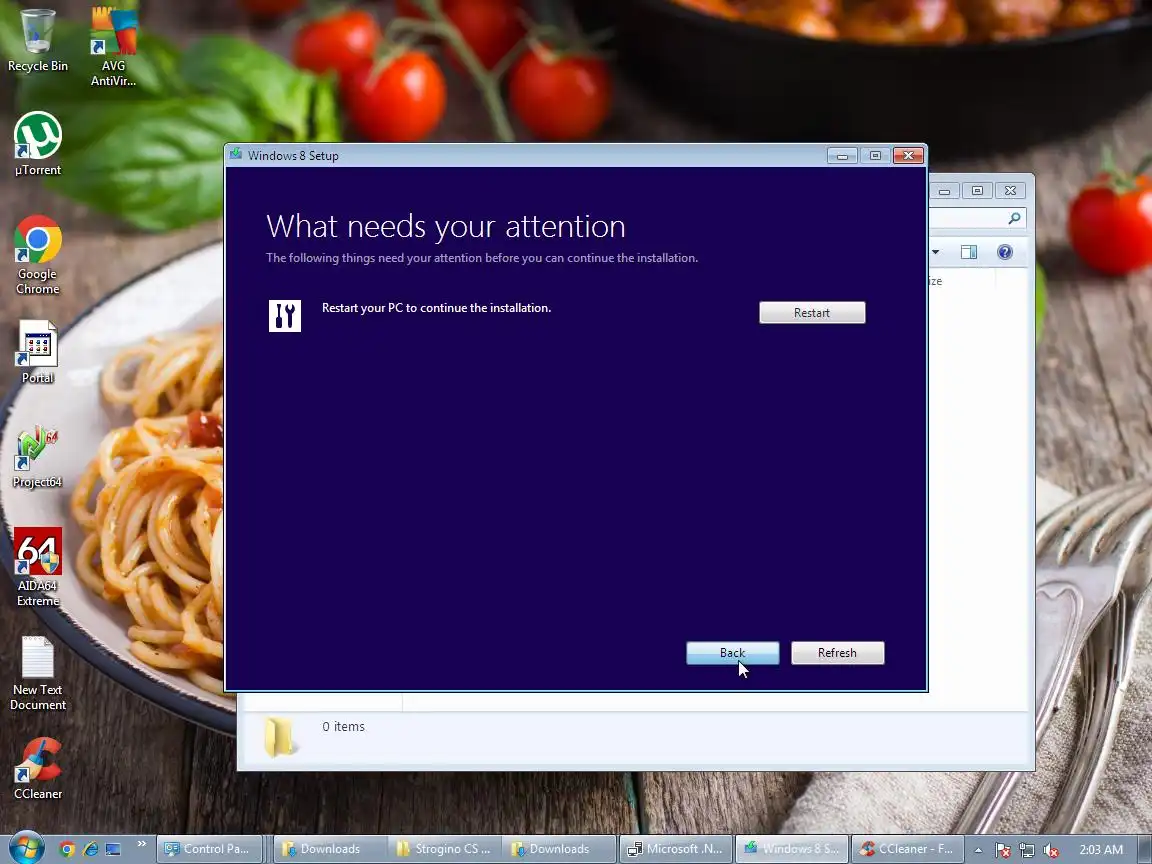Click the '0 items' text in Explorer
1152x864 pixels.
(x=343, y=726)
